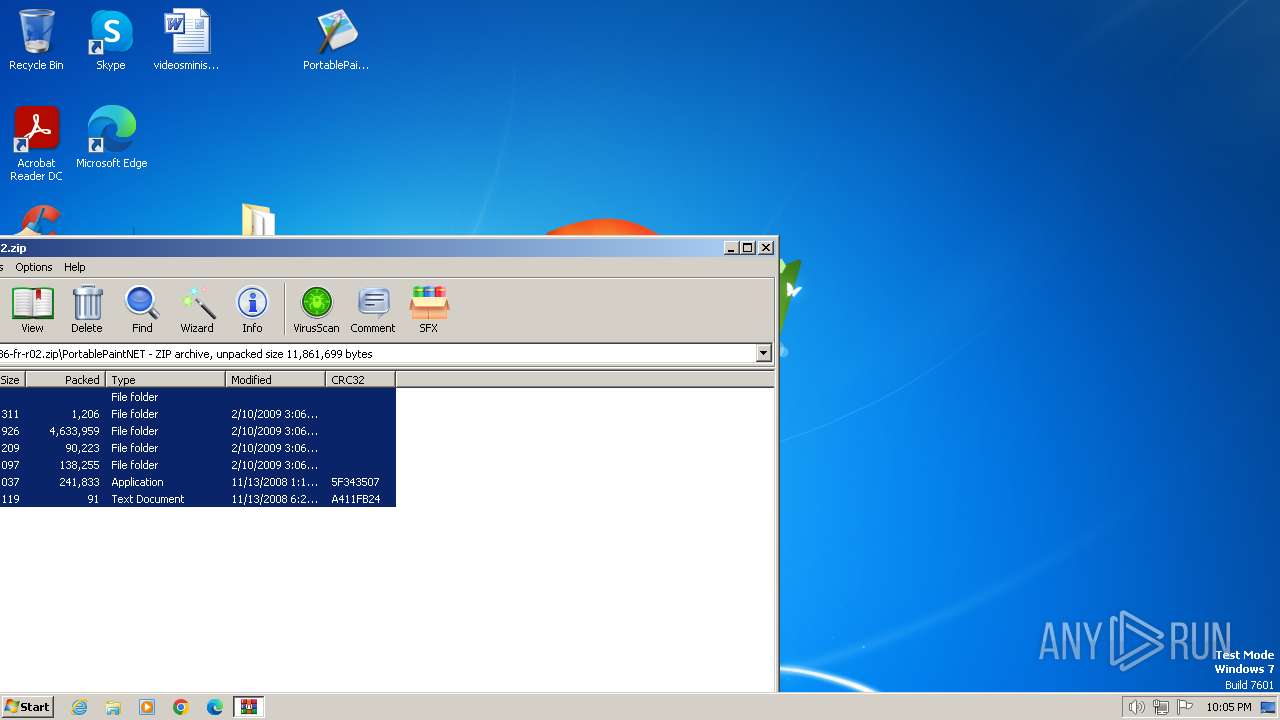Screen dimensions: 1280x720
Task: Select the File folder row packed 4,633,959
Action: (198, 431)
